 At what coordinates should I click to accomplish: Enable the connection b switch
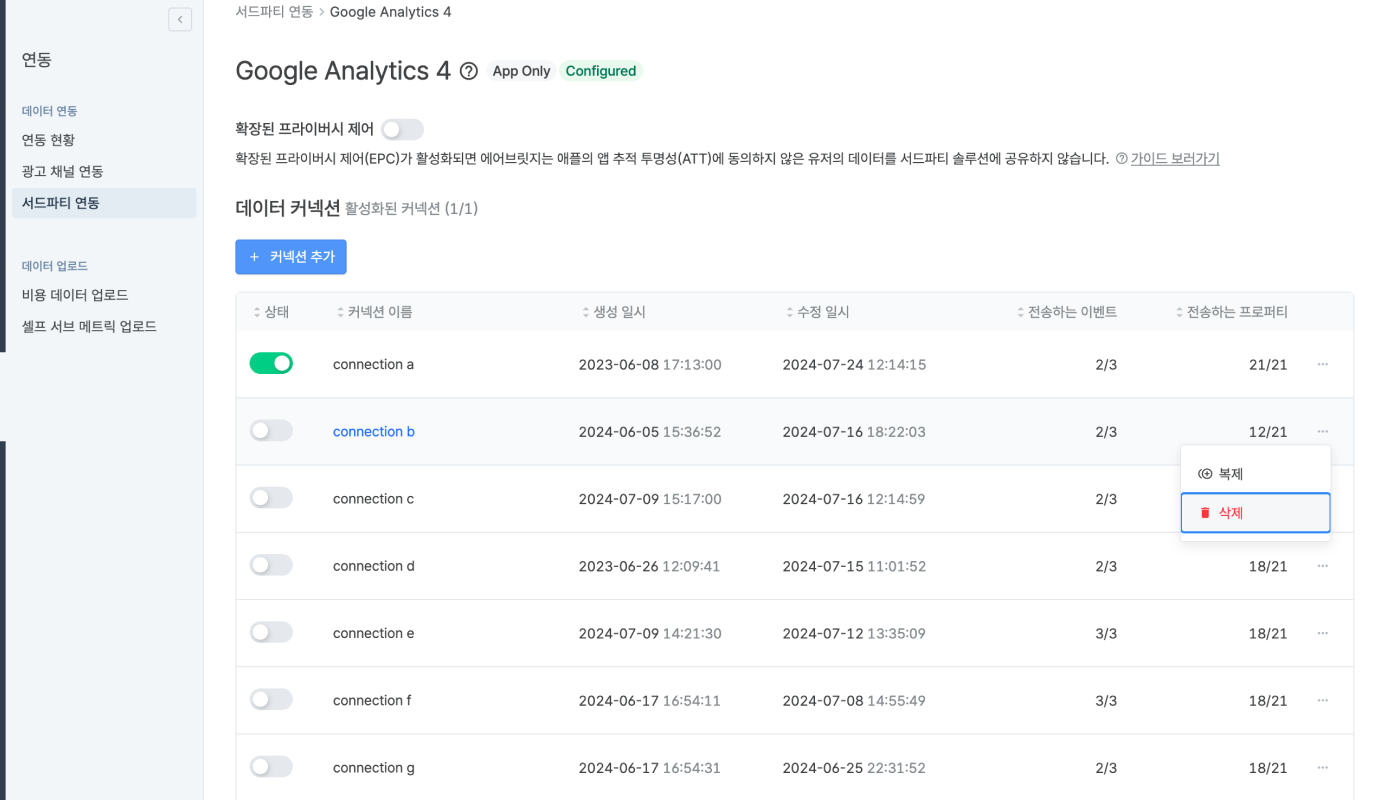(x=271, y=430)
